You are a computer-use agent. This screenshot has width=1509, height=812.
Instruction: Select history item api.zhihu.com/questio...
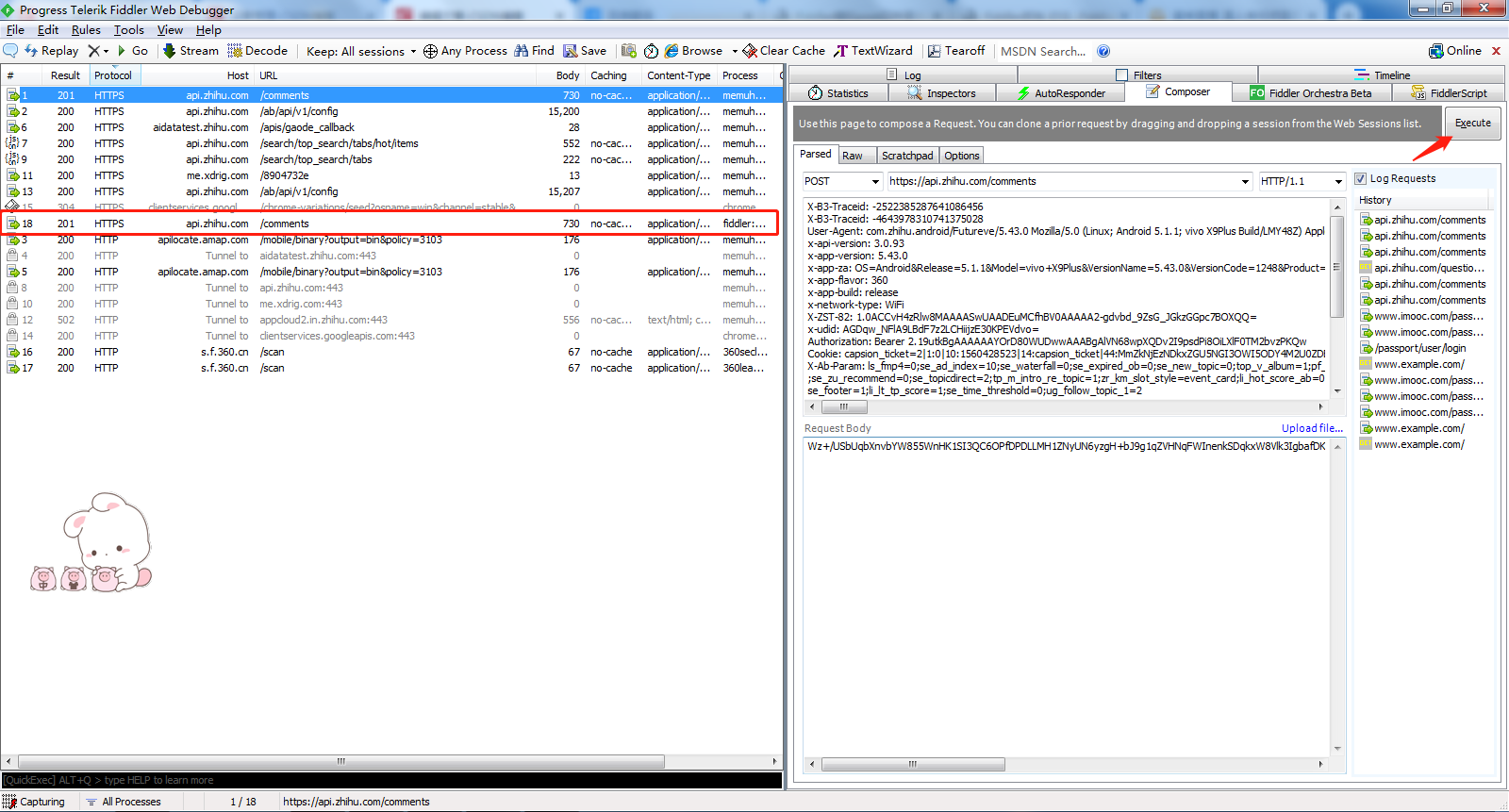coord(1422,268)
